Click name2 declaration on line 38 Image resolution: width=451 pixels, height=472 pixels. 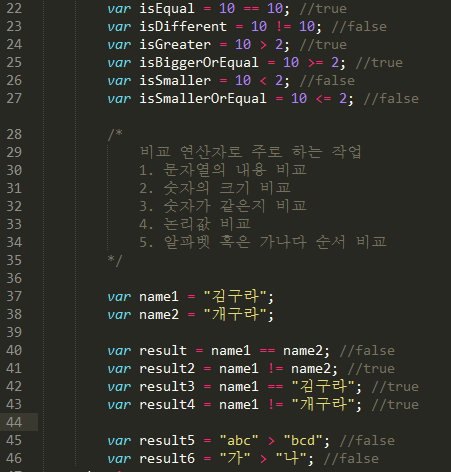coord(159,314)
